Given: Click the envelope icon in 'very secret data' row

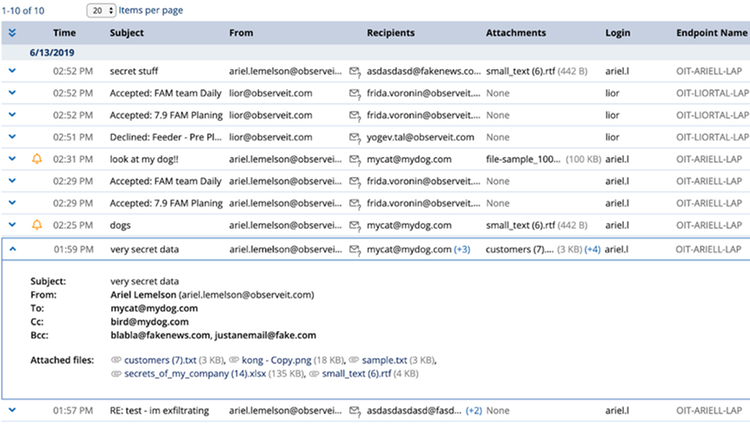Looking at the screenshot, I should pos(354,250).
